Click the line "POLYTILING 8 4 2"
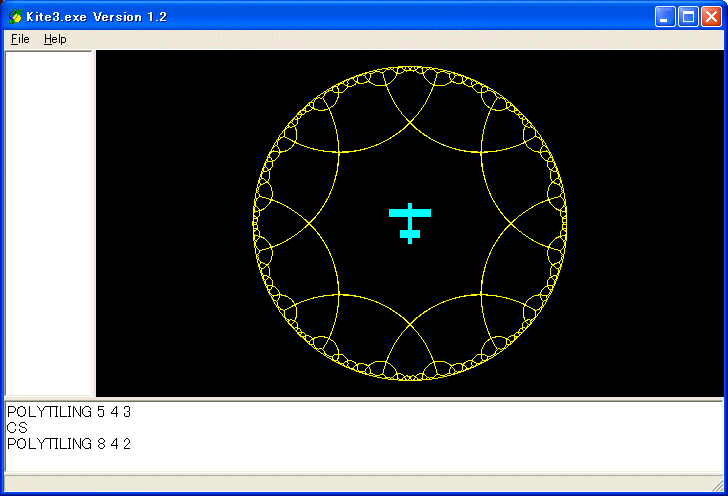The height and width of the screenshot is (496, 728). coord(69,444)
